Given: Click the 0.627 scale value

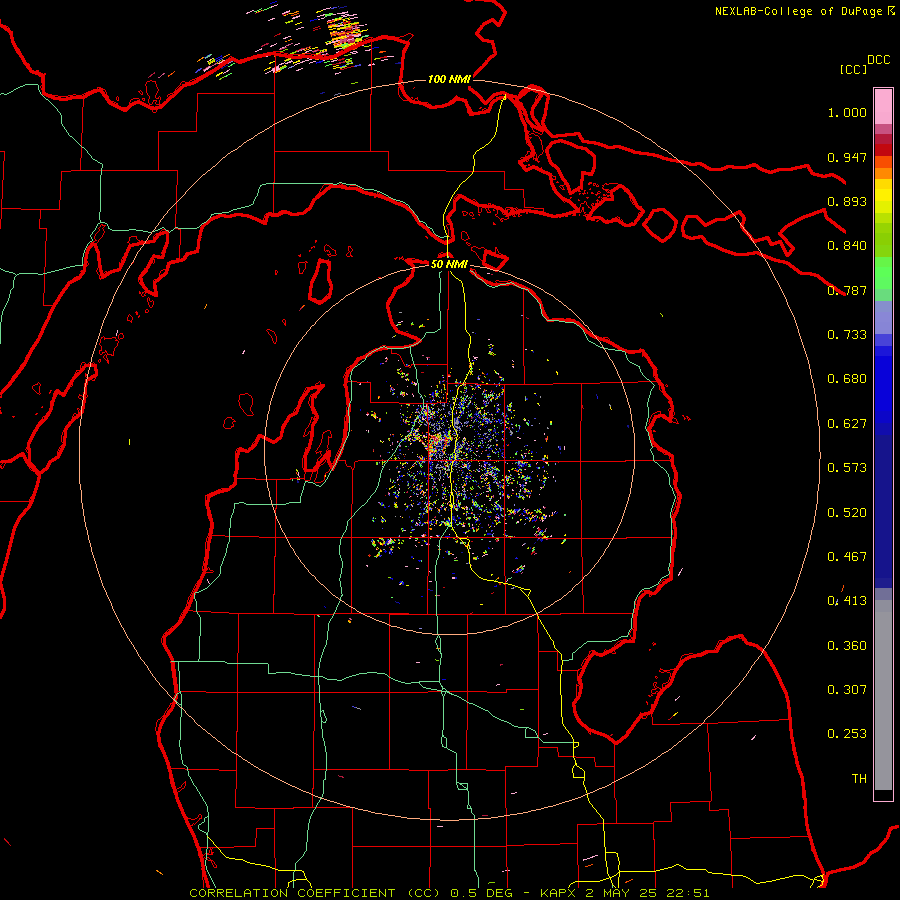Looking at the screenshot, I should coord(847,424).
